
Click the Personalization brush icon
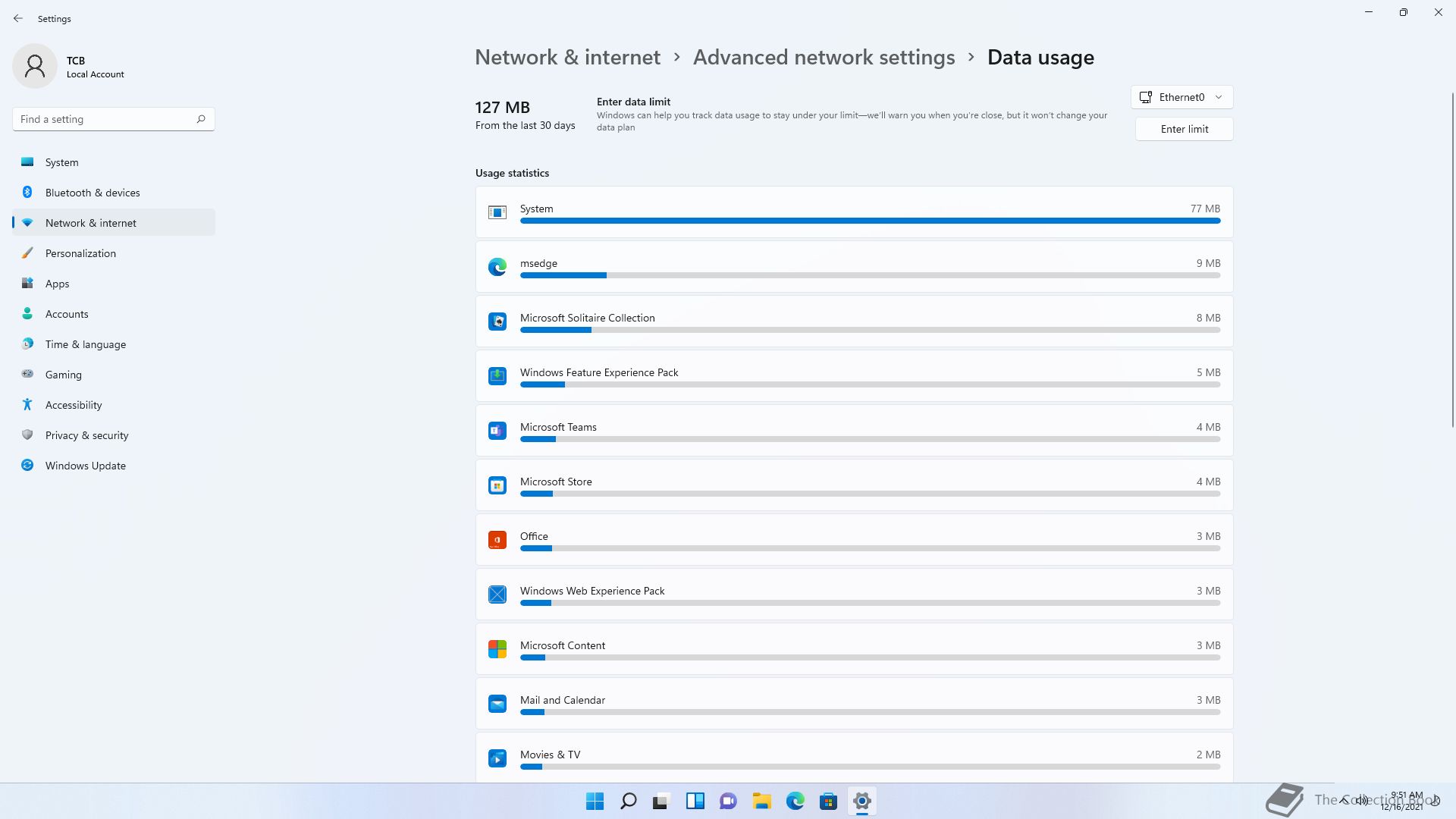[x=27, y=253]
